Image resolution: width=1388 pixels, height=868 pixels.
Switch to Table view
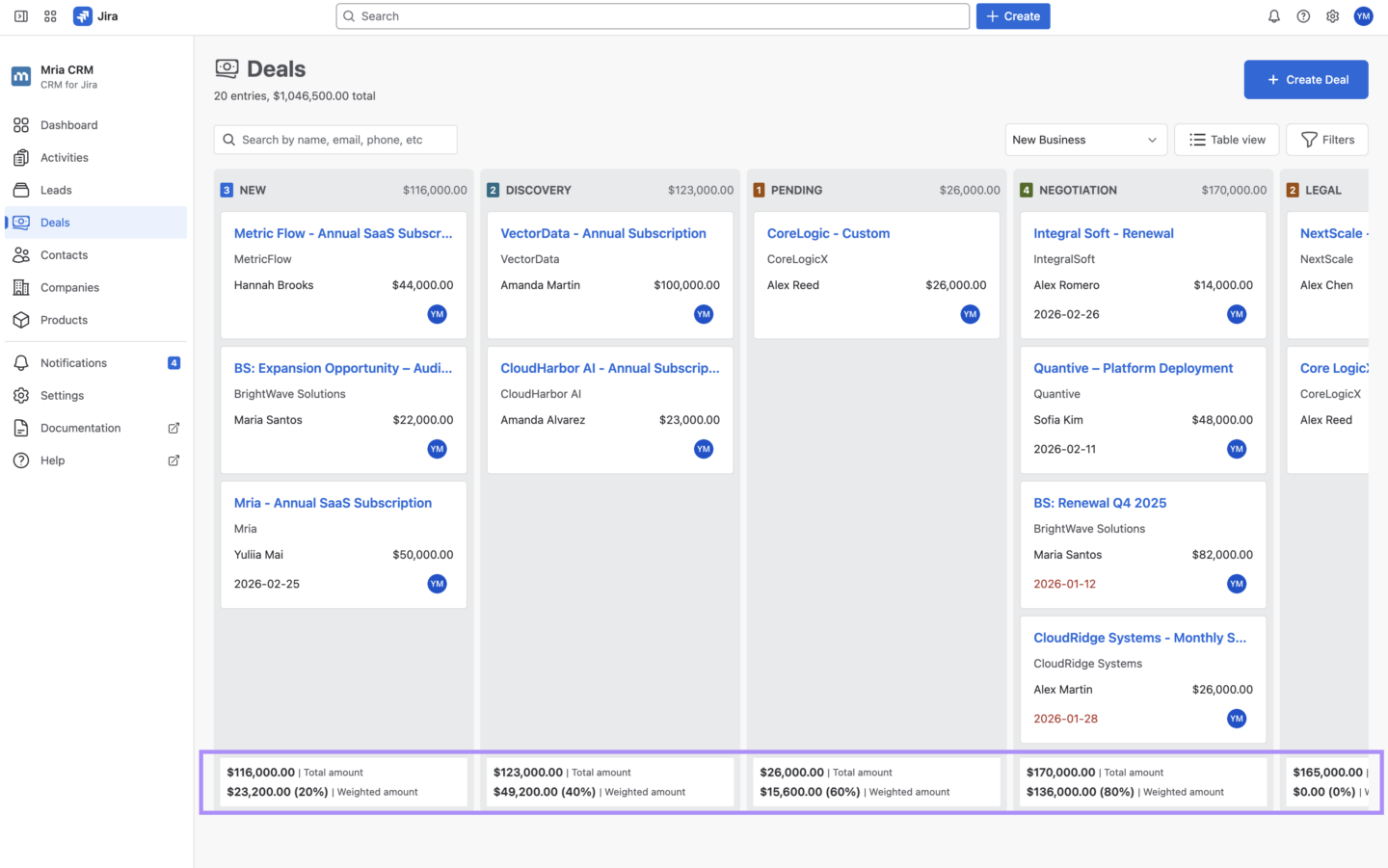pyautogui.click(x=1226, y=139)
